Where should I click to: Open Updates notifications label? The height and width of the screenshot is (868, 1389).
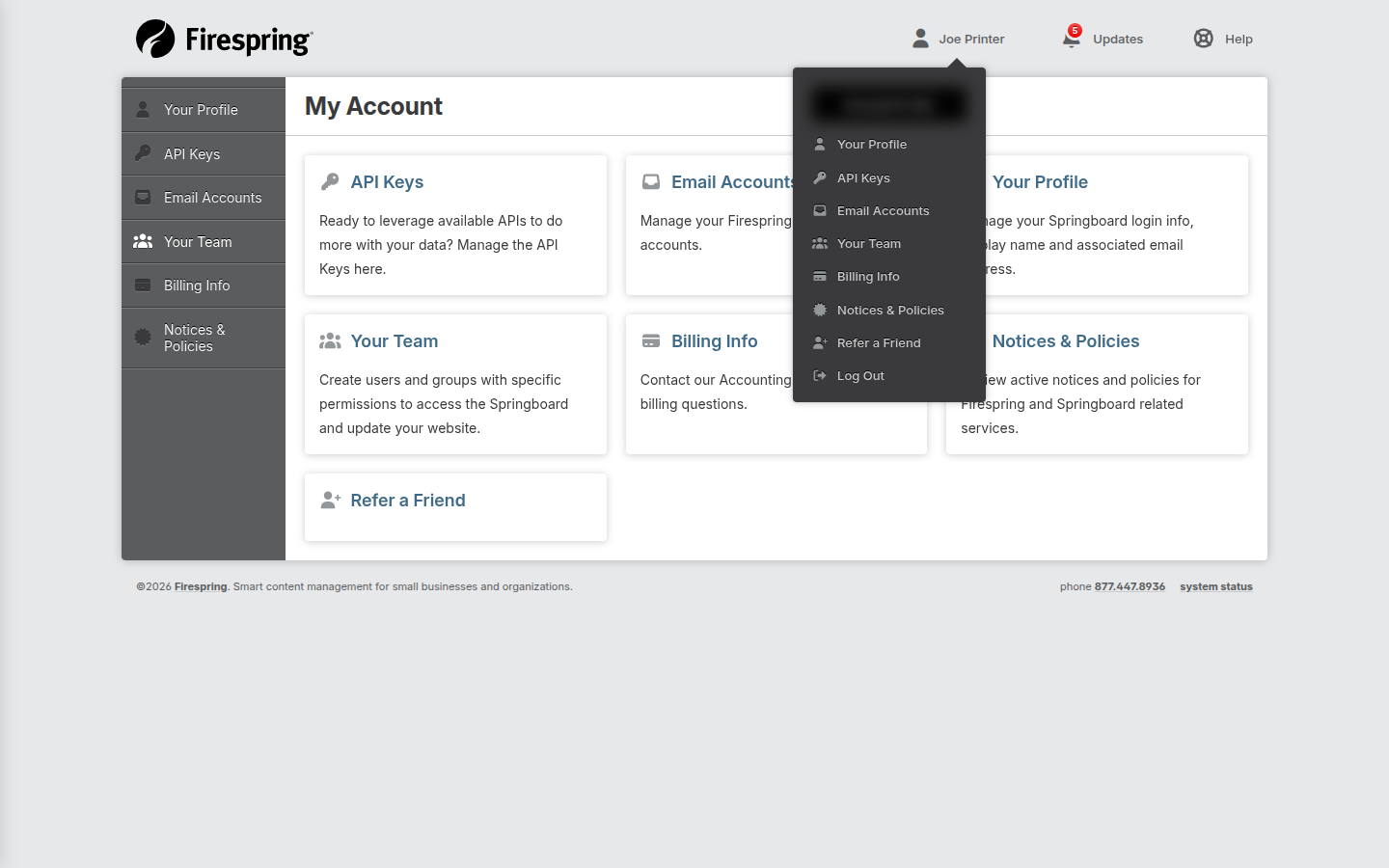[1118, 40]
